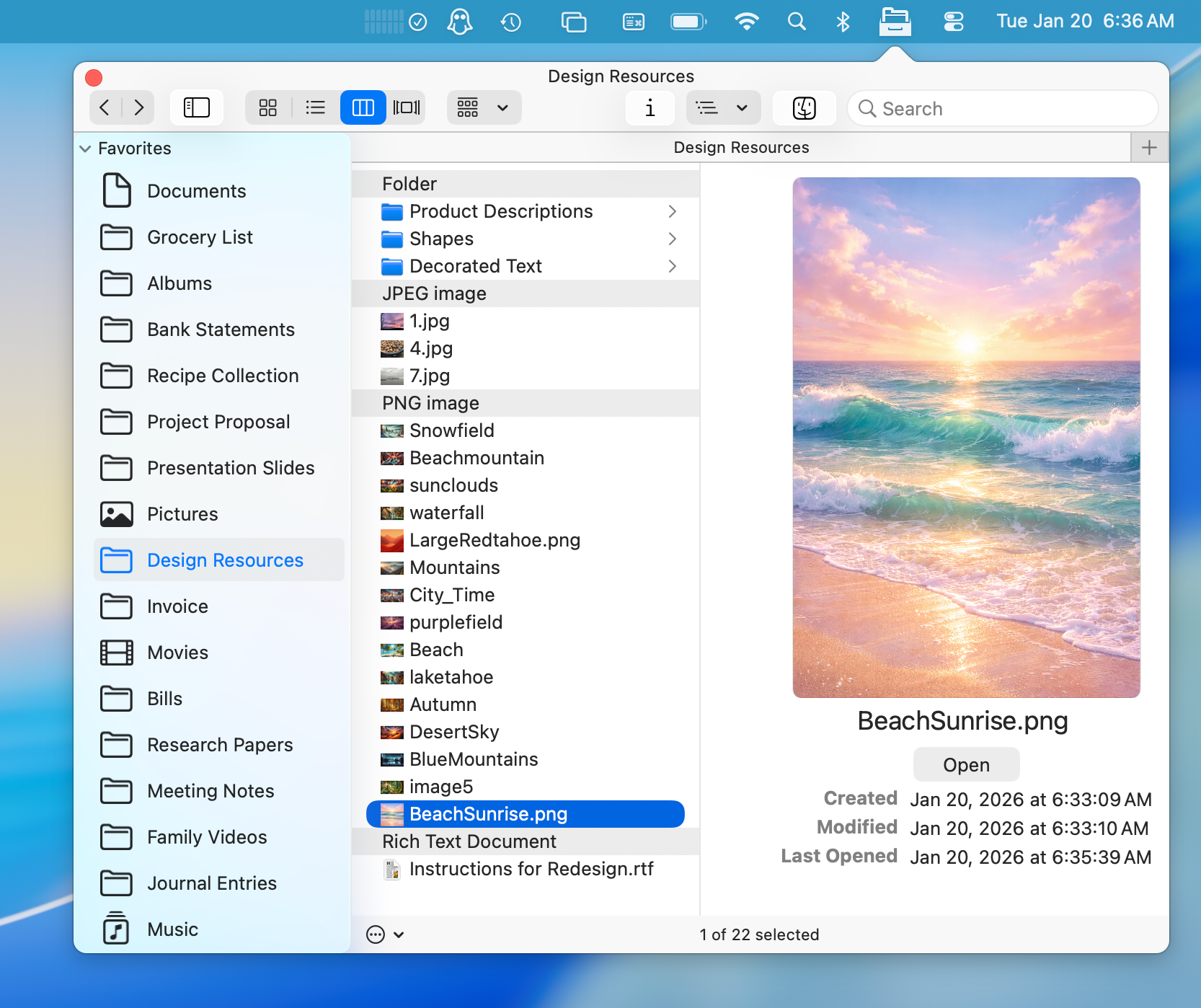Screen dimensions: 1201x1008
Task: Open Grocery List in the sidebar
Action: tap(200, 237)
